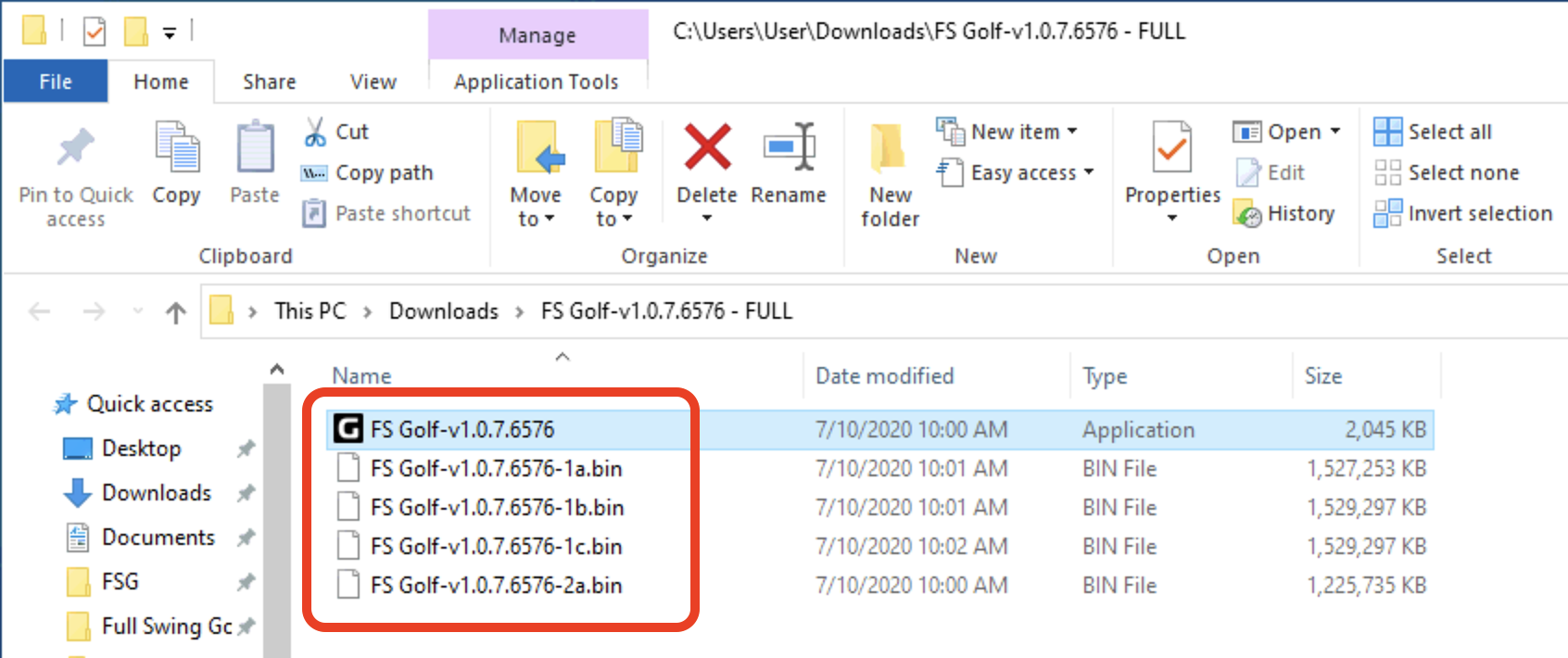
Task: Click the Manage contextual tab
Action: (x=537, y=35)
